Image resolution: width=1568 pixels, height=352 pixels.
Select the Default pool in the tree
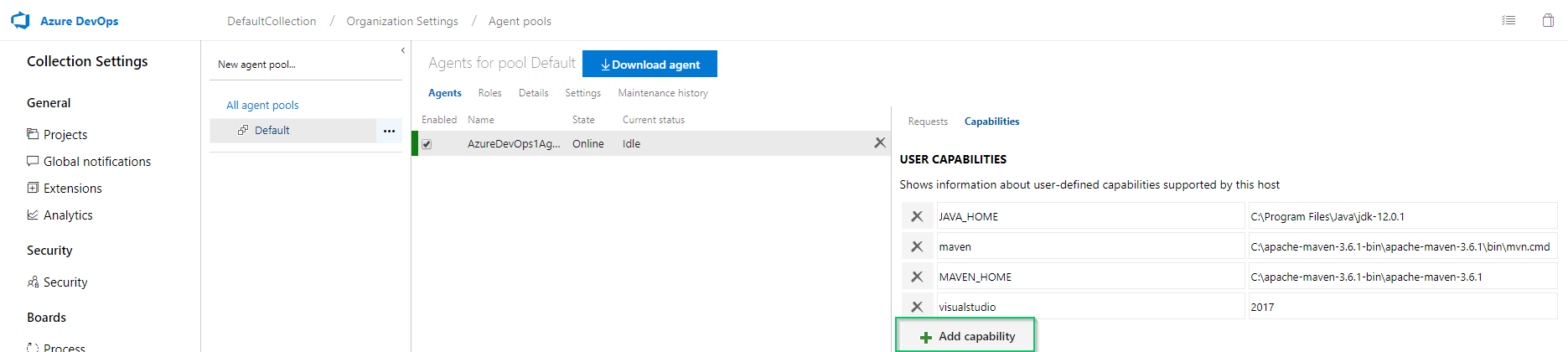[x=272, y=131]
